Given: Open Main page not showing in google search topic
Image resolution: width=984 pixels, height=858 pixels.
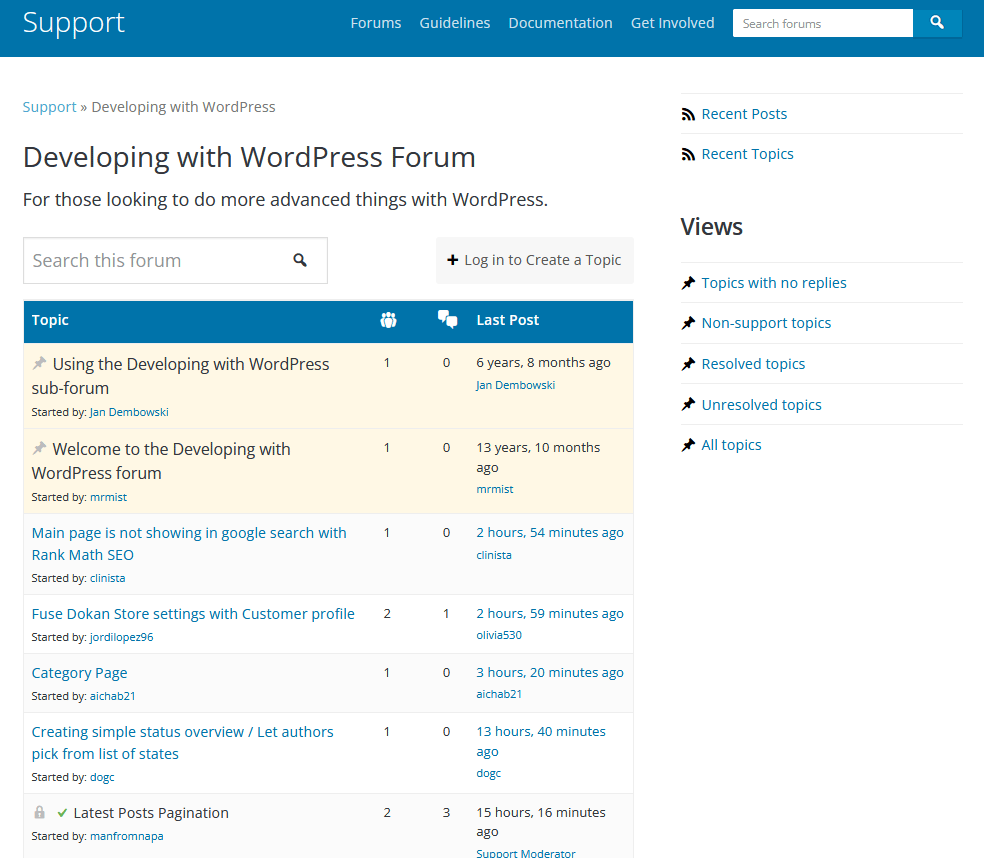Looking at the screenshot, I should pyautogui.click(x=189, y=544).
